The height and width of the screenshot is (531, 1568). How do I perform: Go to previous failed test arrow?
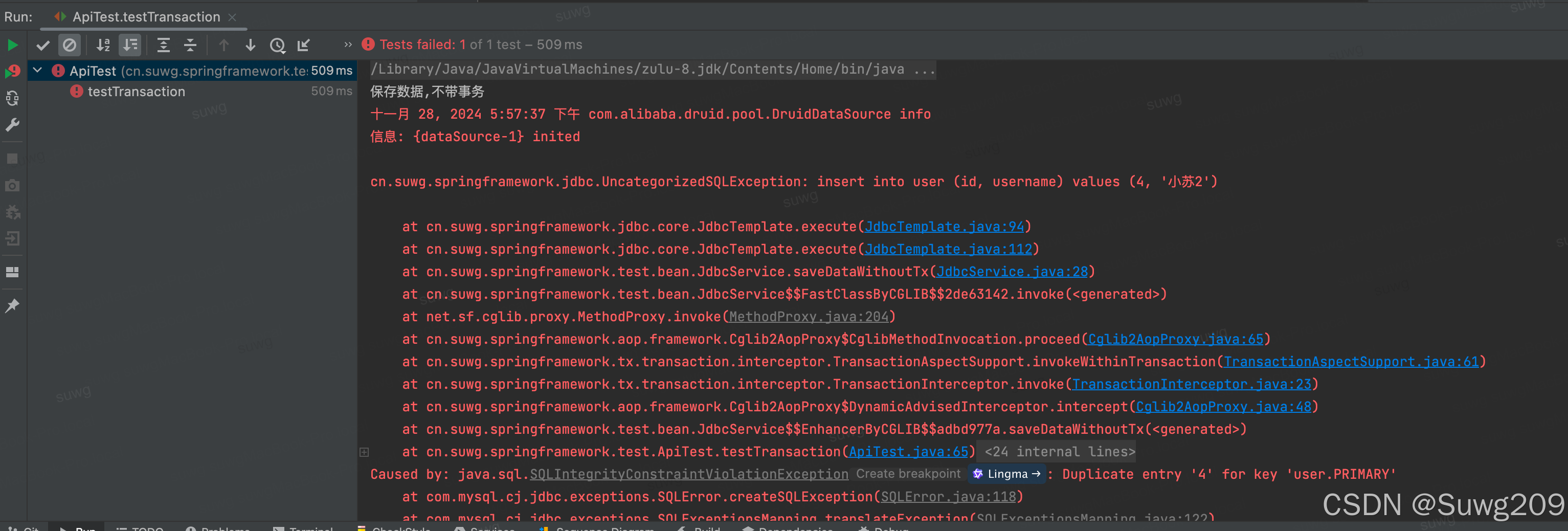click(224, 45)
